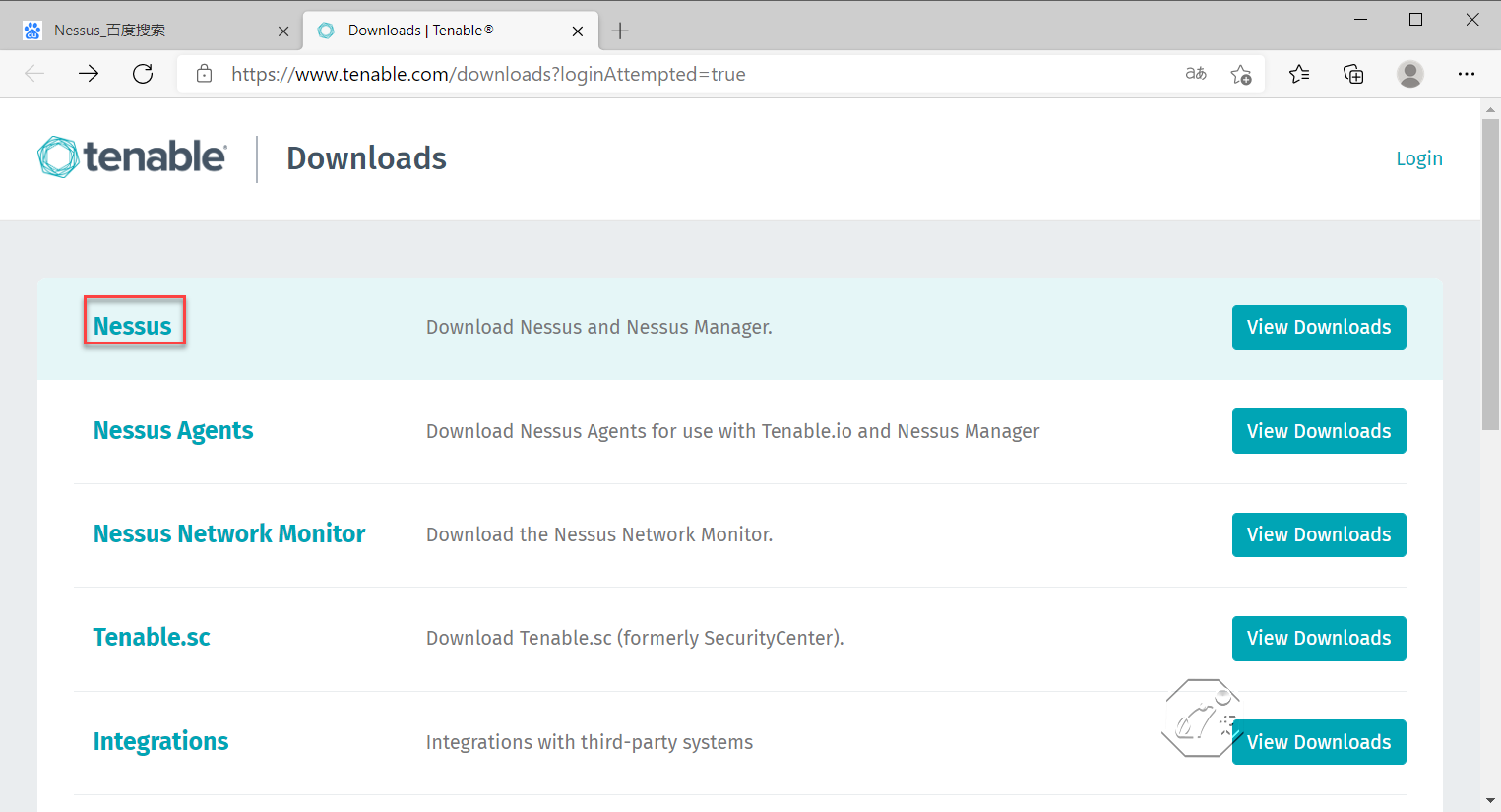The height and width of the screenshot is (812, 1501).
Task: Reload the page with the refresh icon
Action: [143, 74]
